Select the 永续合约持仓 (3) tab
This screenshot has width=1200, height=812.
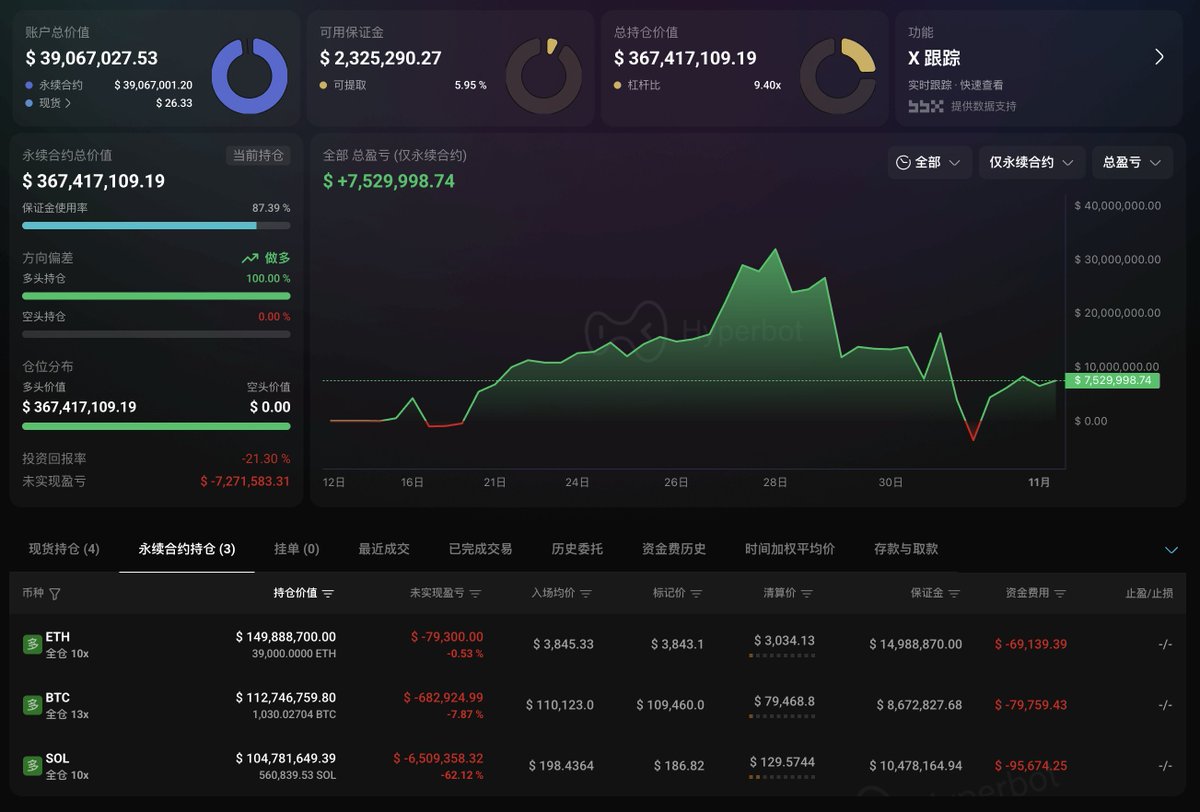187,549
